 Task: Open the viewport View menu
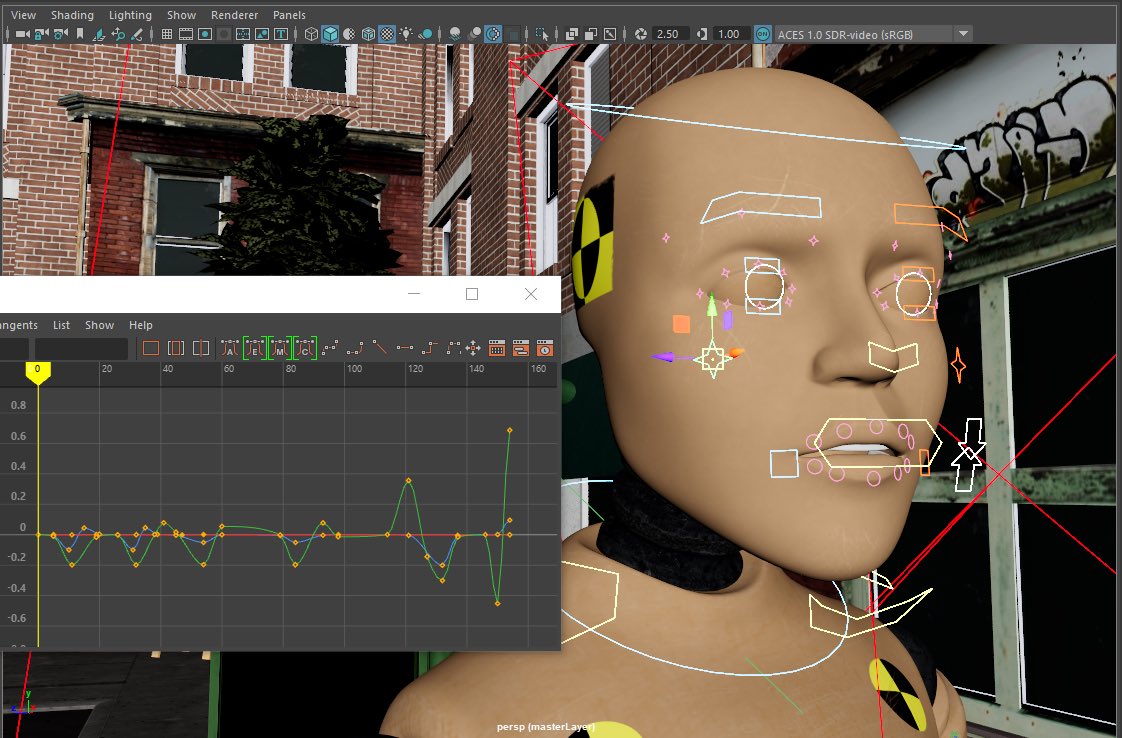23,15
